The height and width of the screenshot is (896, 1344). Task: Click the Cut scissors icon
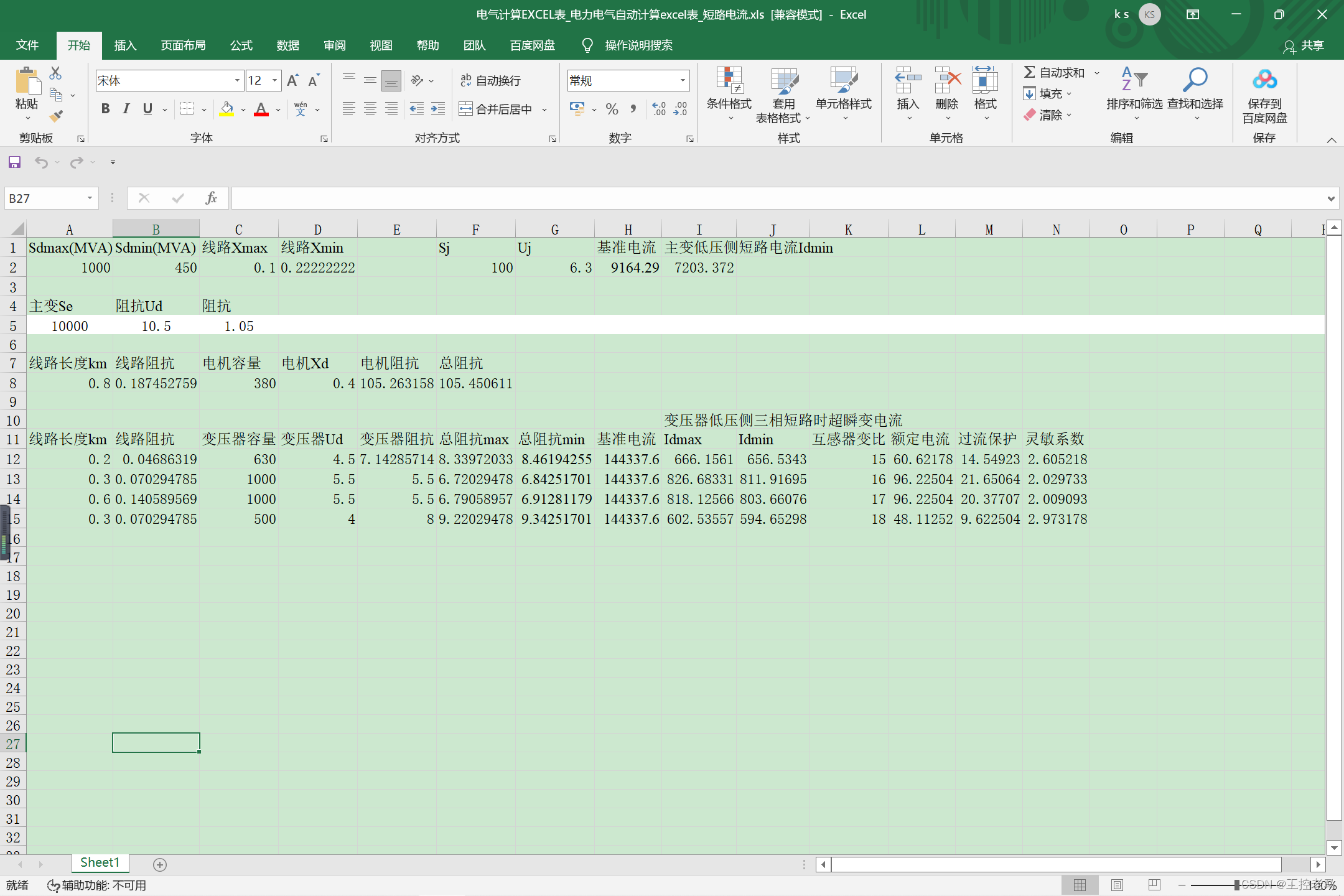(x=55, y=73)
